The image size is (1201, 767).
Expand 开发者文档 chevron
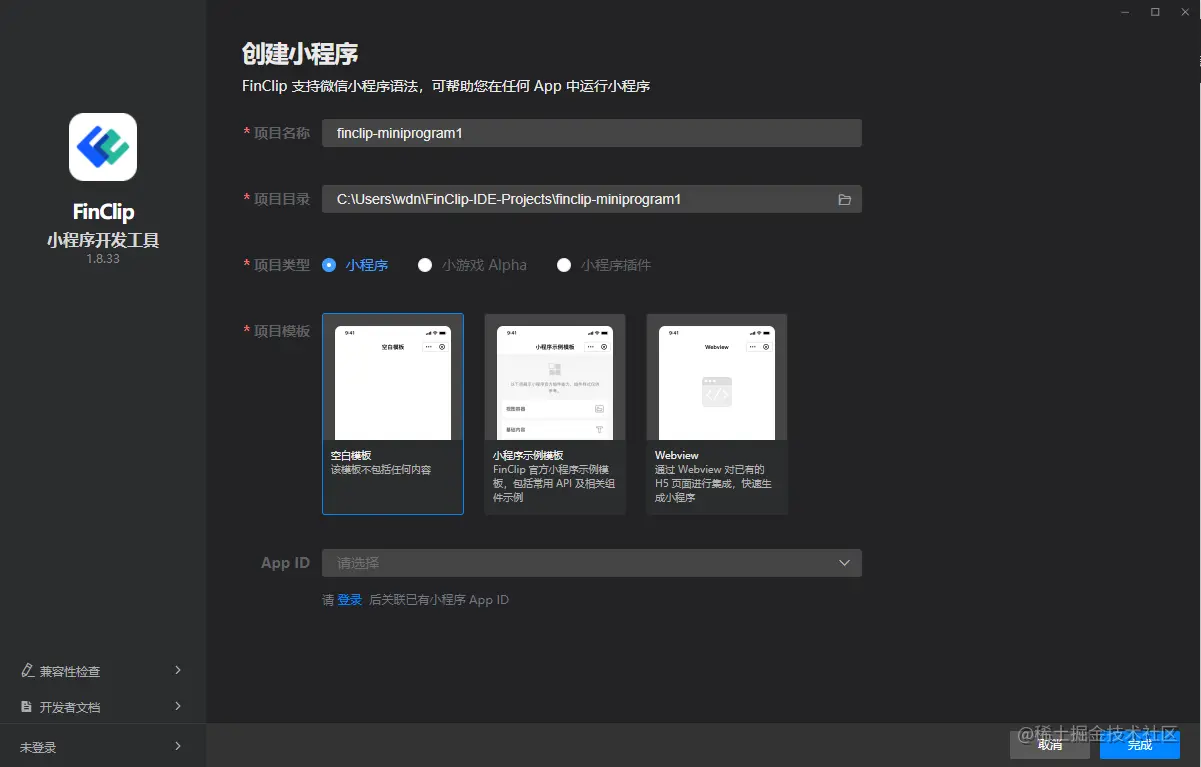point(178,706)
